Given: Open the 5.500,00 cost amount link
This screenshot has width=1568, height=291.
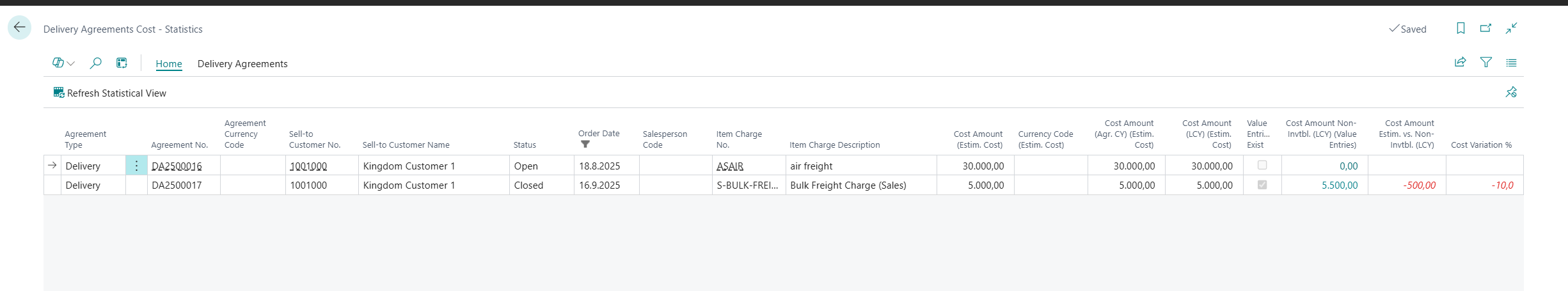Looking at the screenshot, I should (1340, 185).
